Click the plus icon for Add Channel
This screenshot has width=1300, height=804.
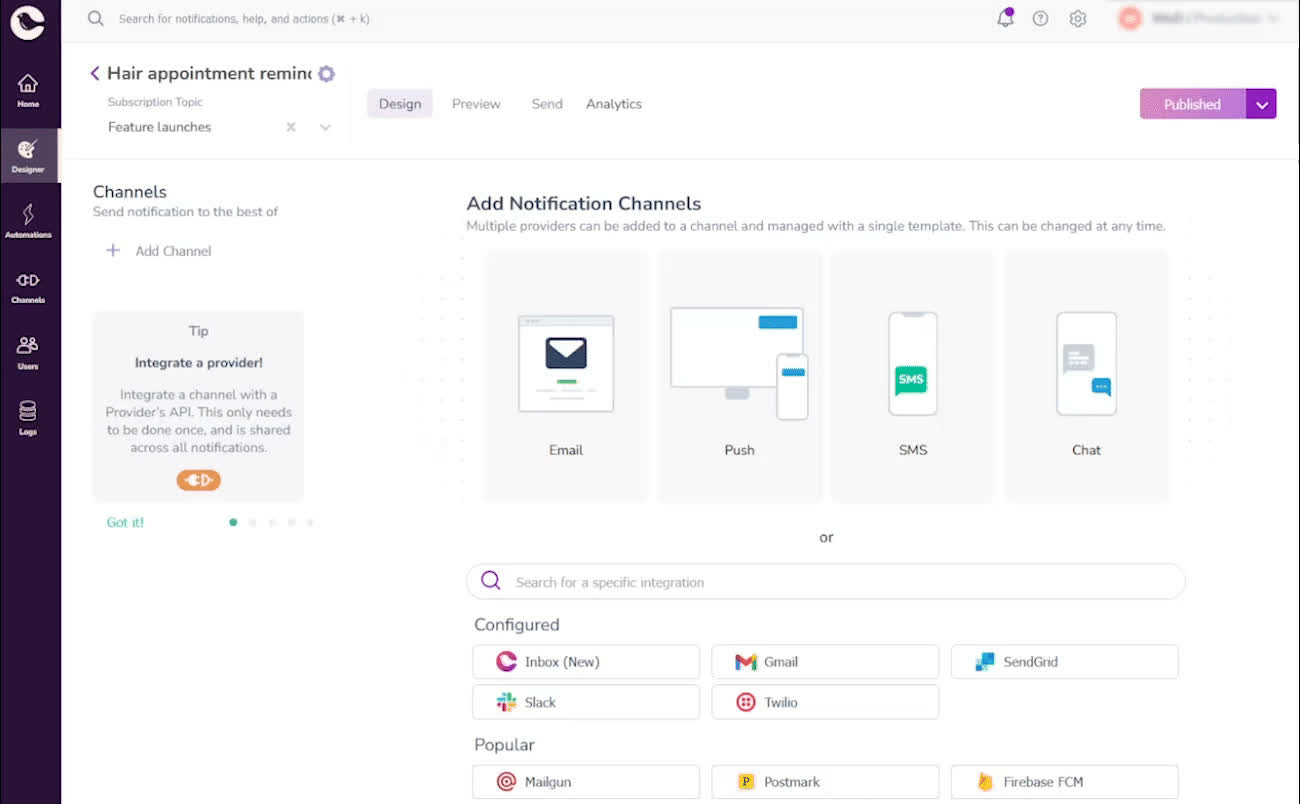(113, 251)
